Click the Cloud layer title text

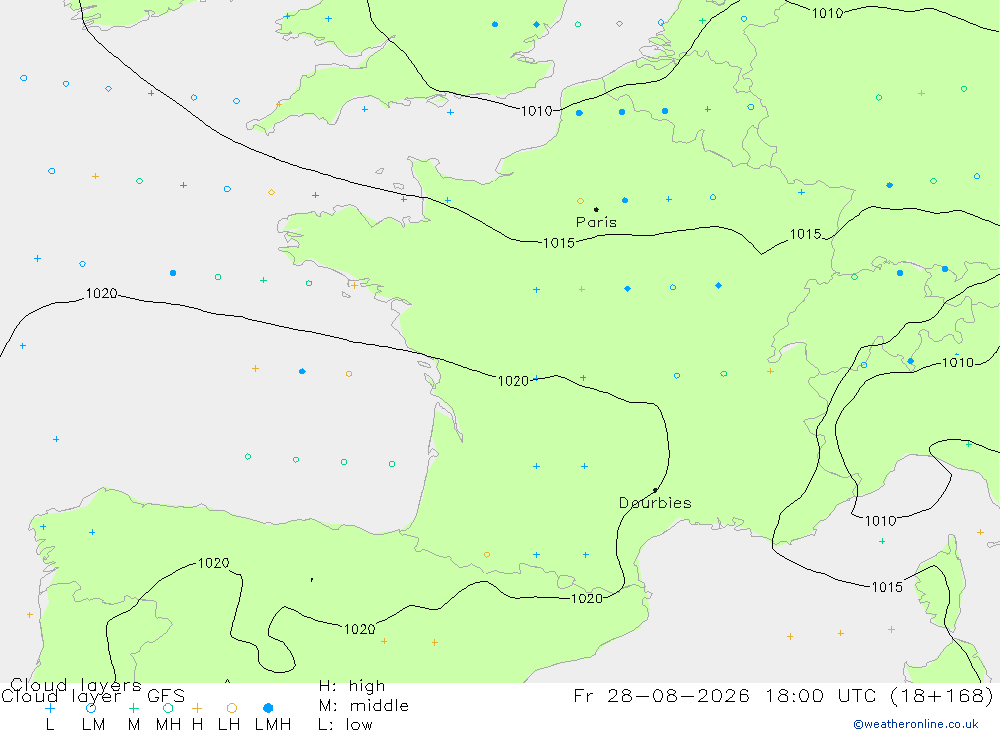click(x=61, y=696)
